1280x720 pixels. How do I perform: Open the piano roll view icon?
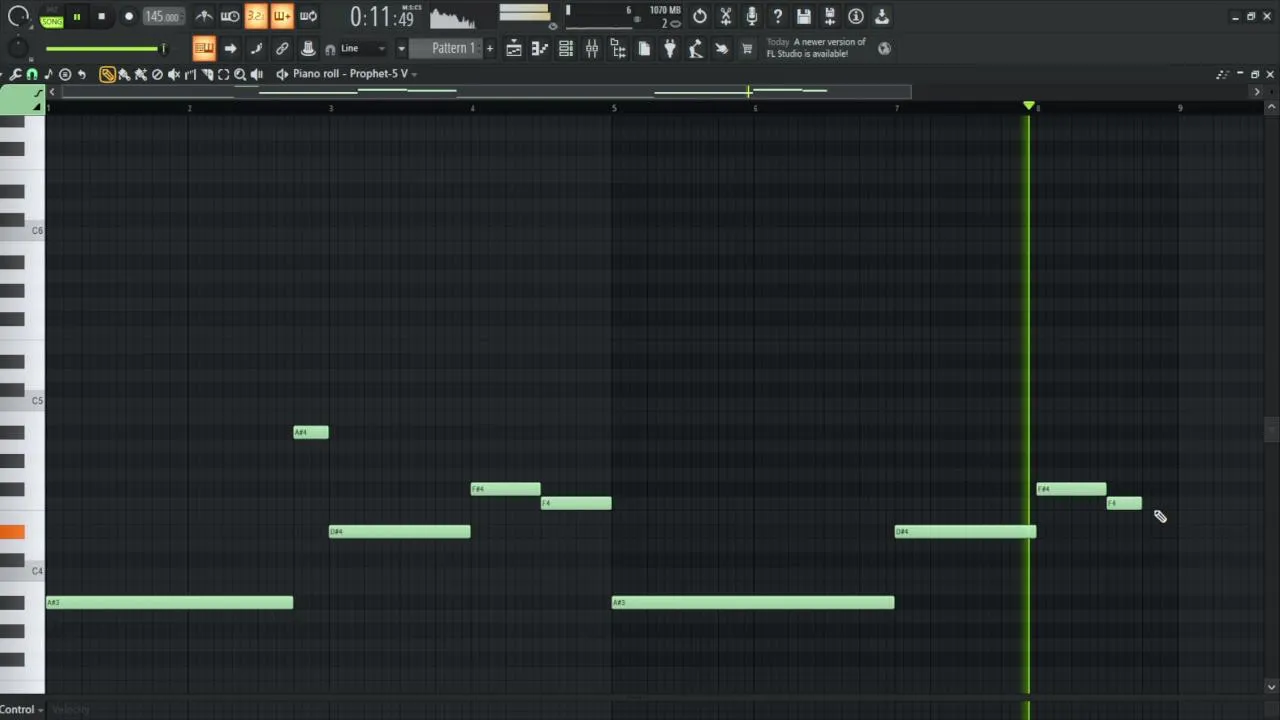tap(540, 48)
